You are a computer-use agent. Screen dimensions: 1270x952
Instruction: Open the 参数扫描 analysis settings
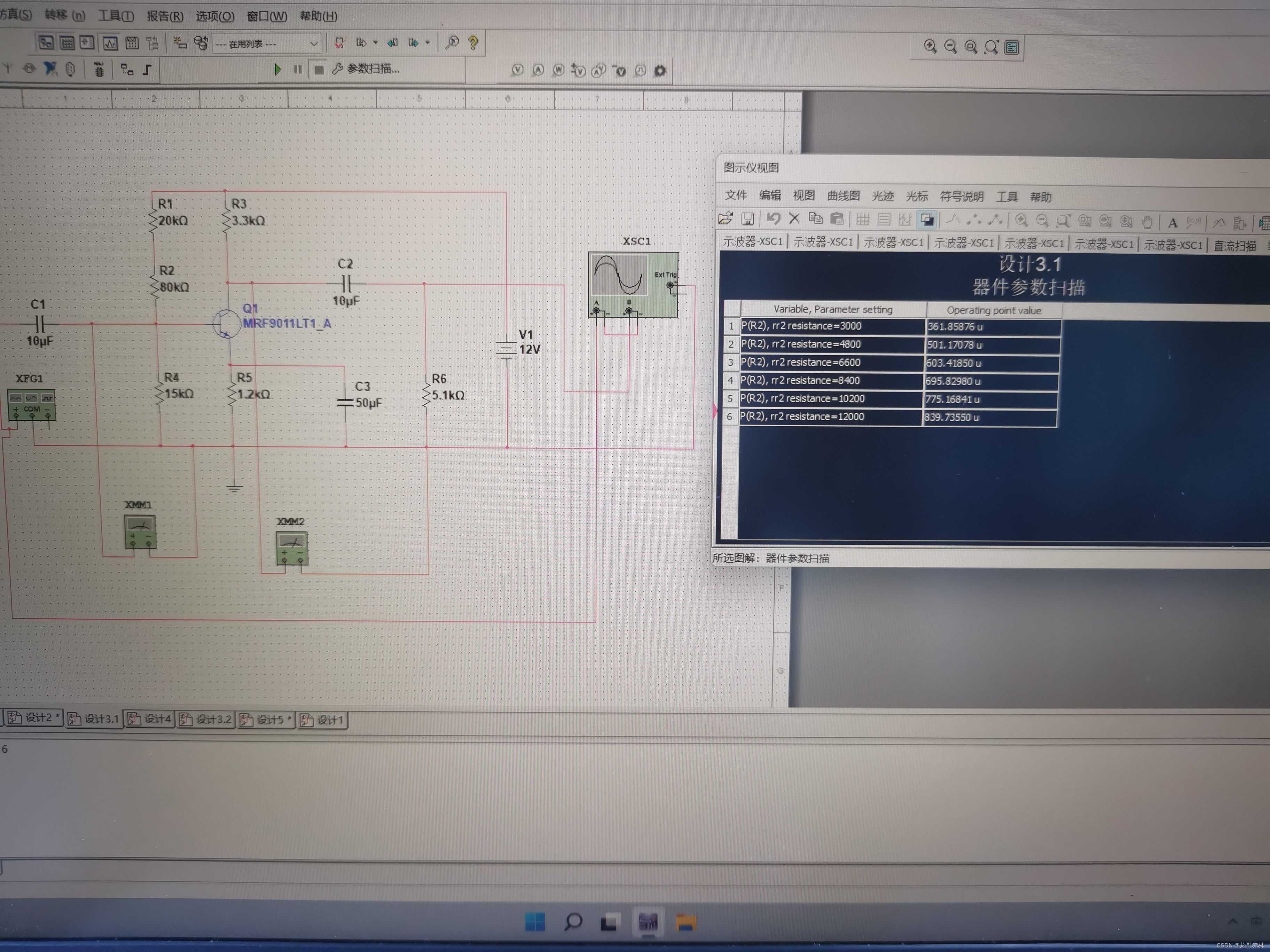point(366,69)
